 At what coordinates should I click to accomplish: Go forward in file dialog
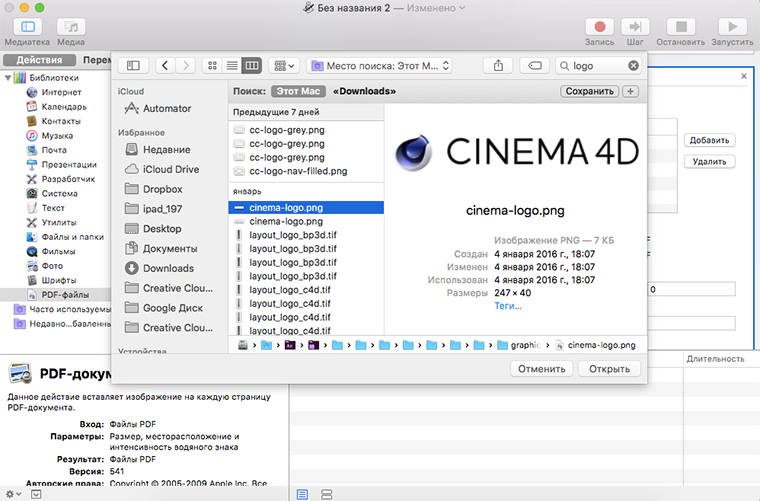tap(186, 65)
